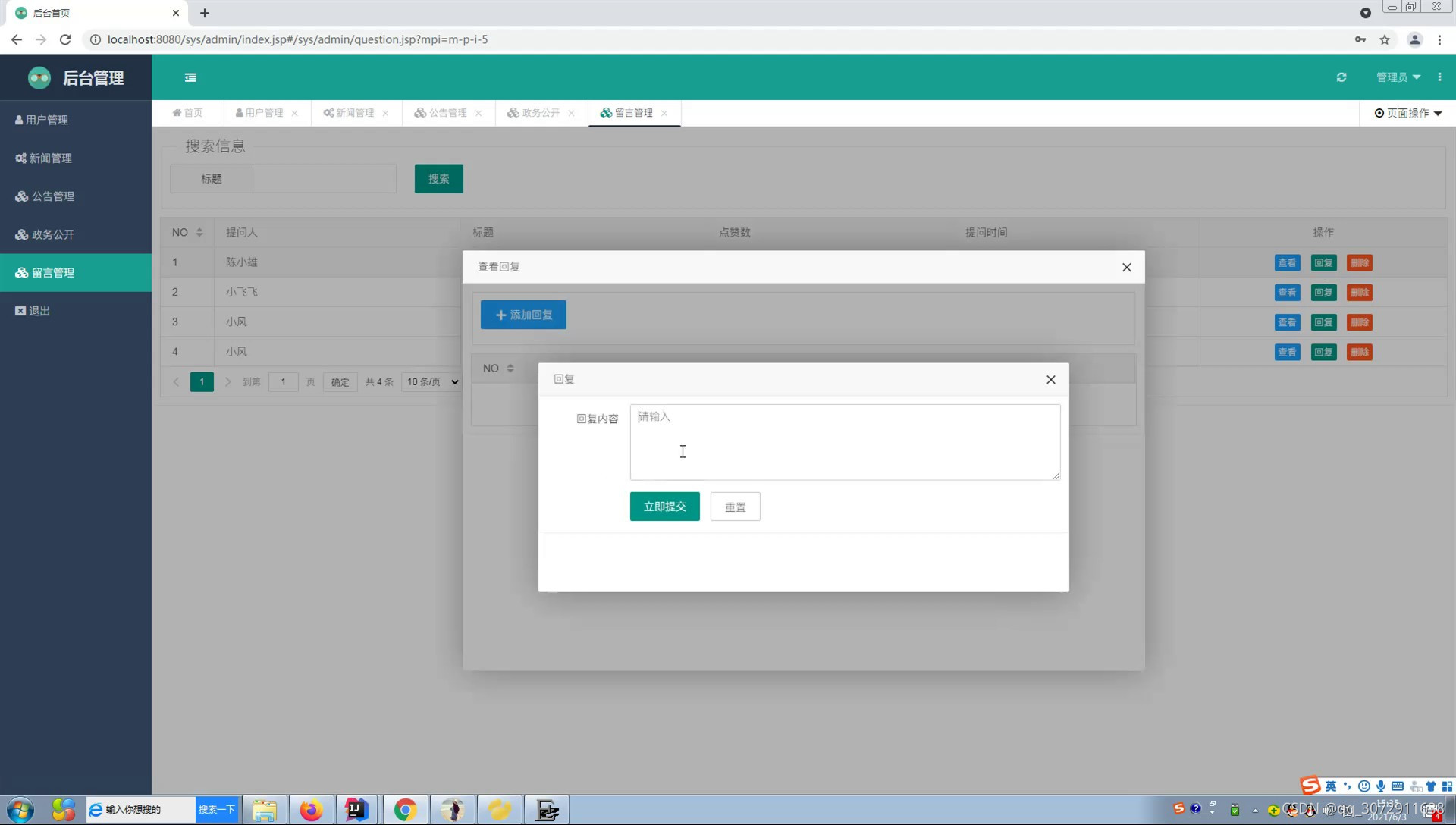The image size is (1456, 825).
Task: Click the 回复内容 textarea
Action: (845, 442)
